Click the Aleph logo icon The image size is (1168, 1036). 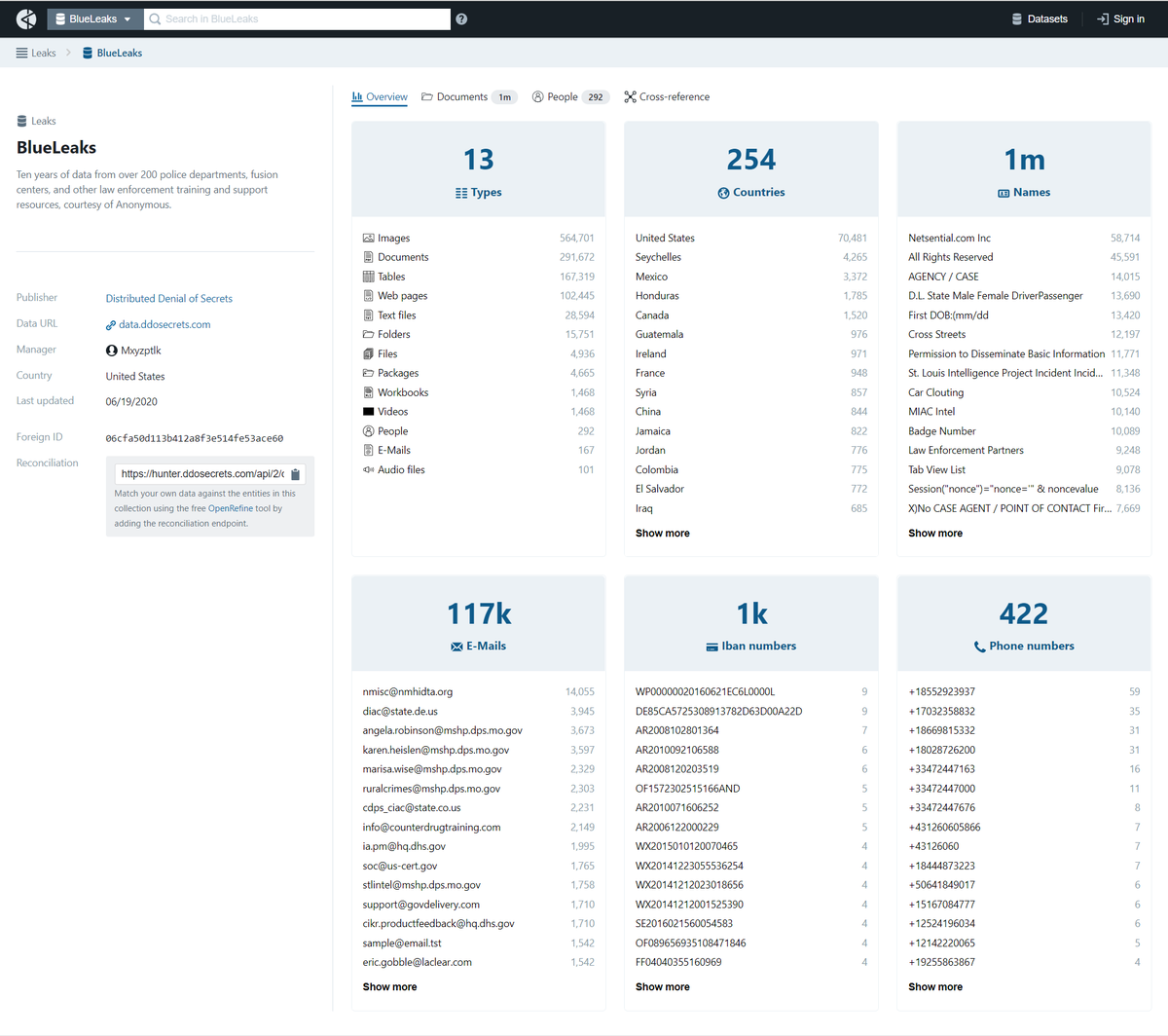[26, 18]
